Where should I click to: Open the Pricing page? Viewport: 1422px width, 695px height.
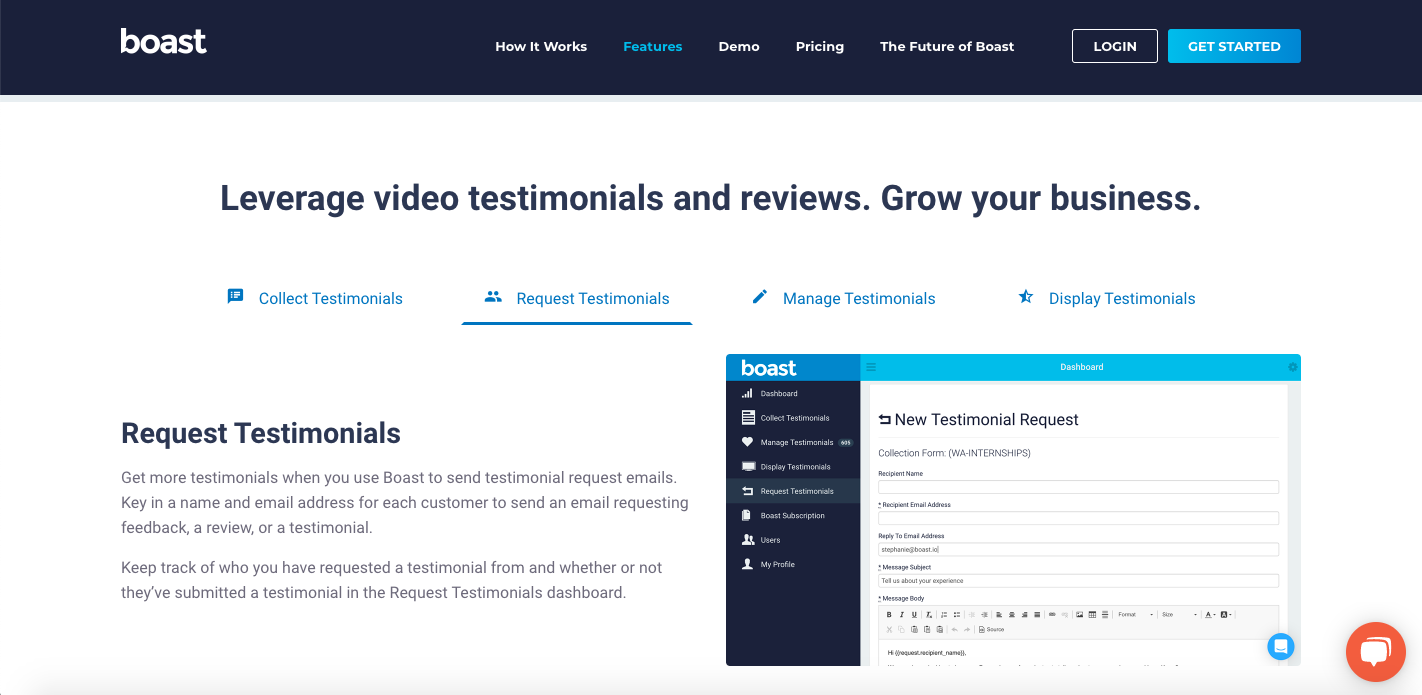pyautogui.click(x=820, y=46)
